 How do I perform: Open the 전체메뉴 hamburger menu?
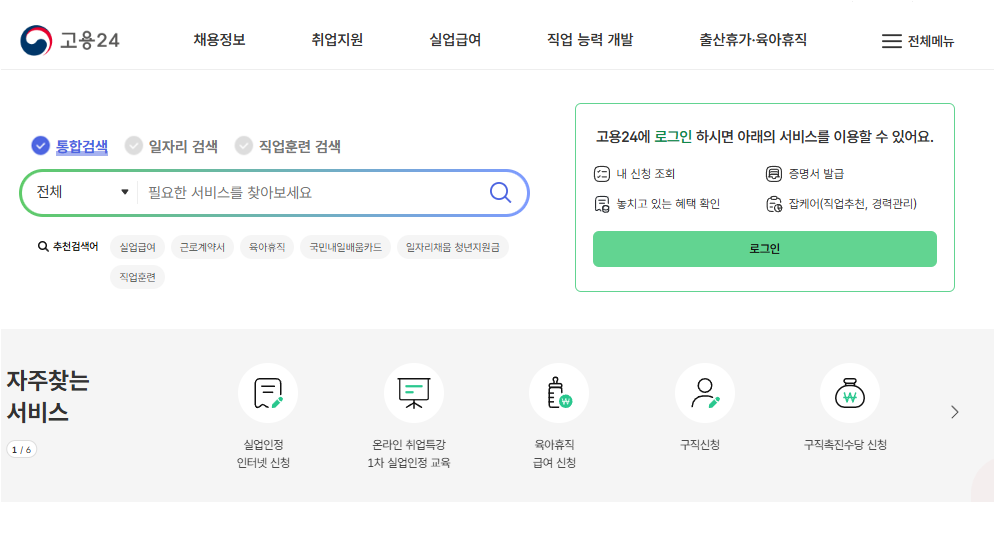(x=918, y=41)
